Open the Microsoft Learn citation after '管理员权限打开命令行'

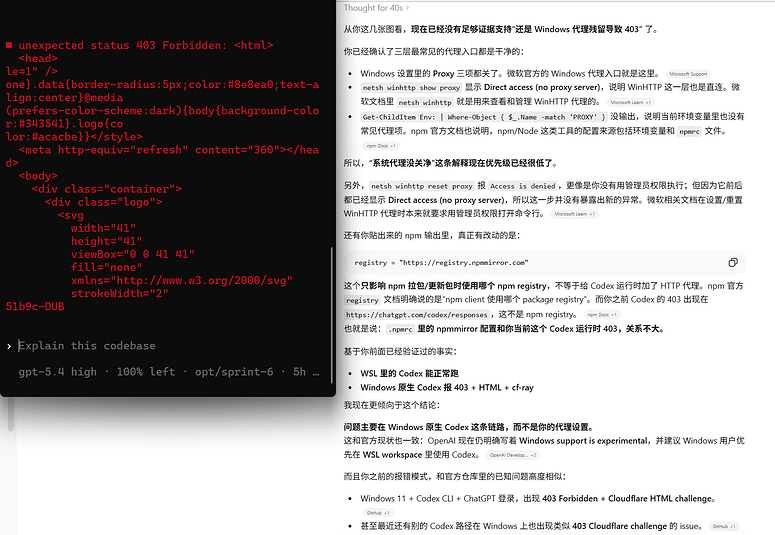tap(574, 214)
